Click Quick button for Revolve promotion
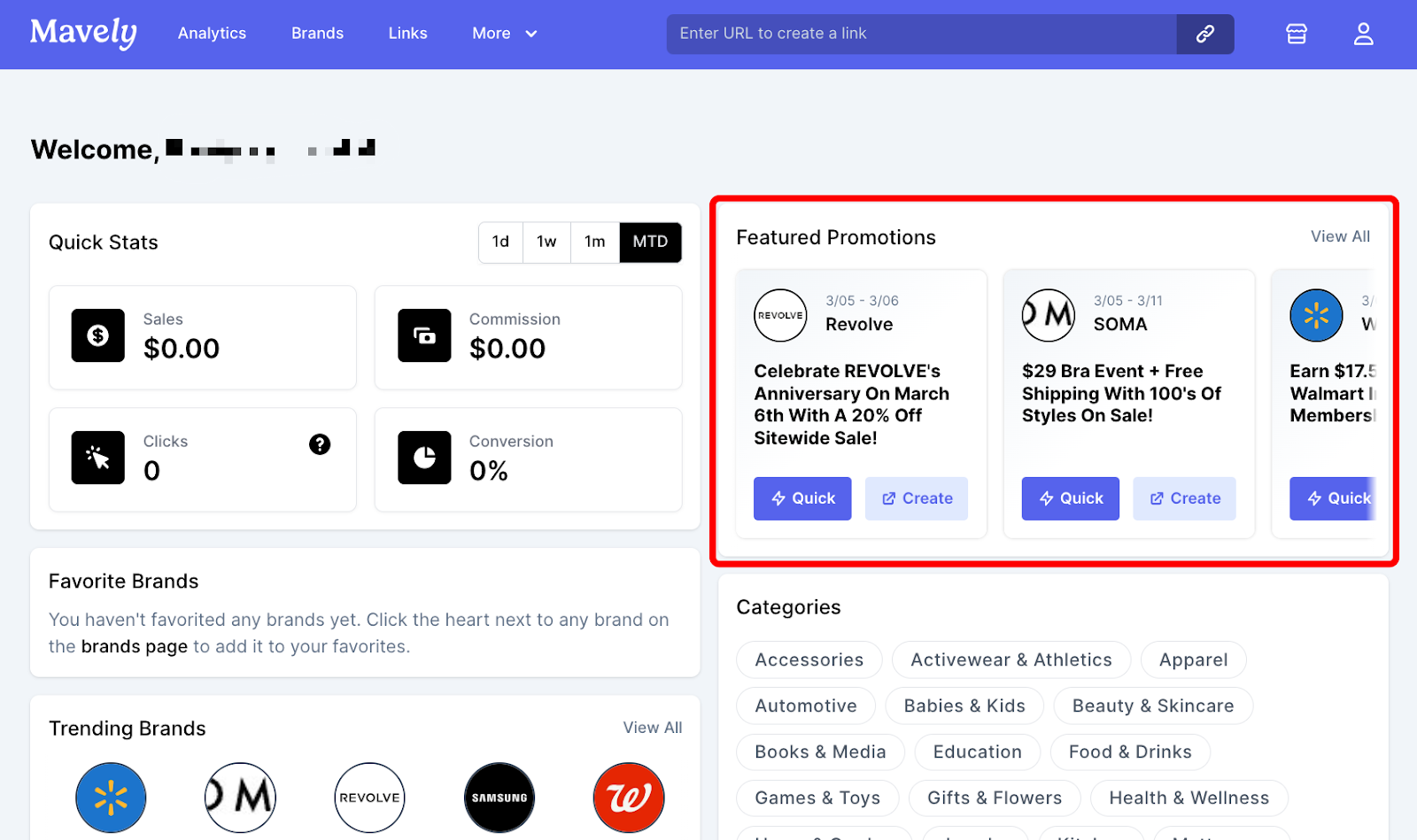 click(x=802, y=498)
